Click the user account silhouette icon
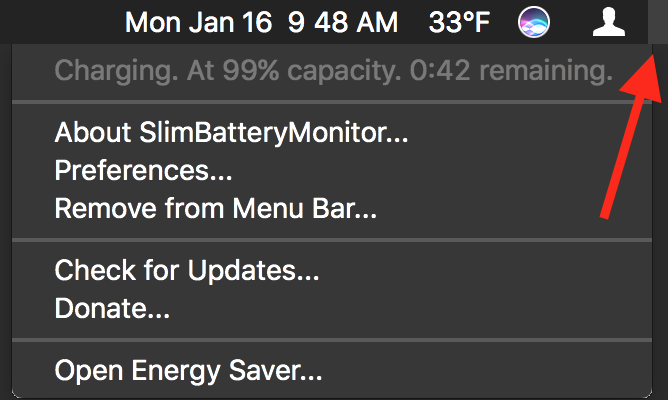668x400 pixels. point(608,22)
